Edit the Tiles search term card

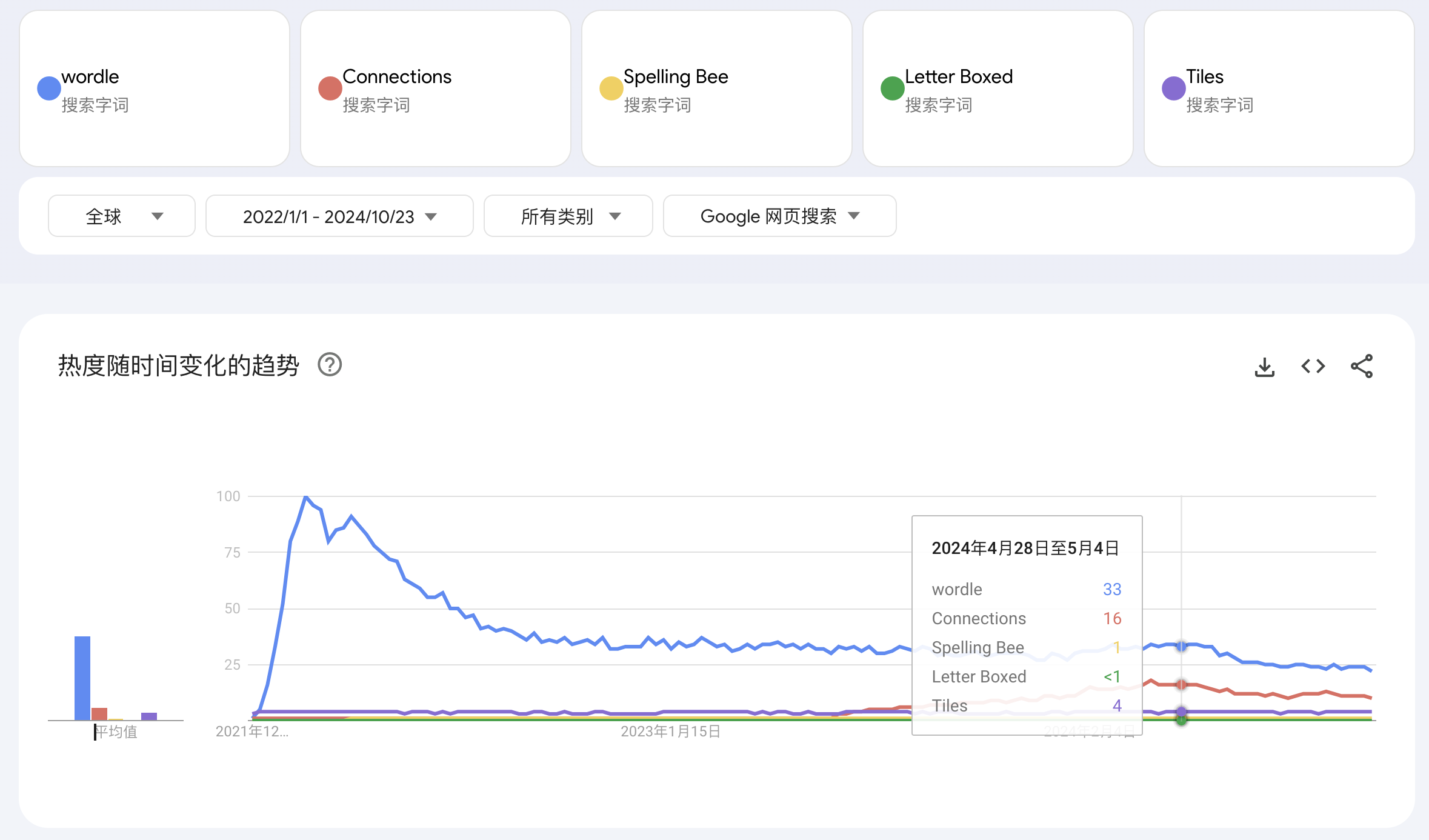1279,88
